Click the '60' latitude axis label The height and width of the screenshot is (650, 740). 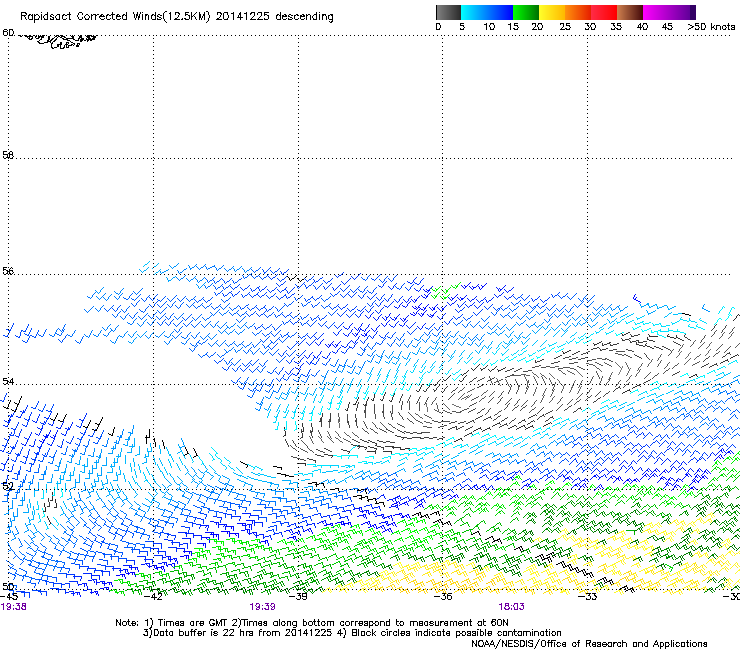coord(8,33)
